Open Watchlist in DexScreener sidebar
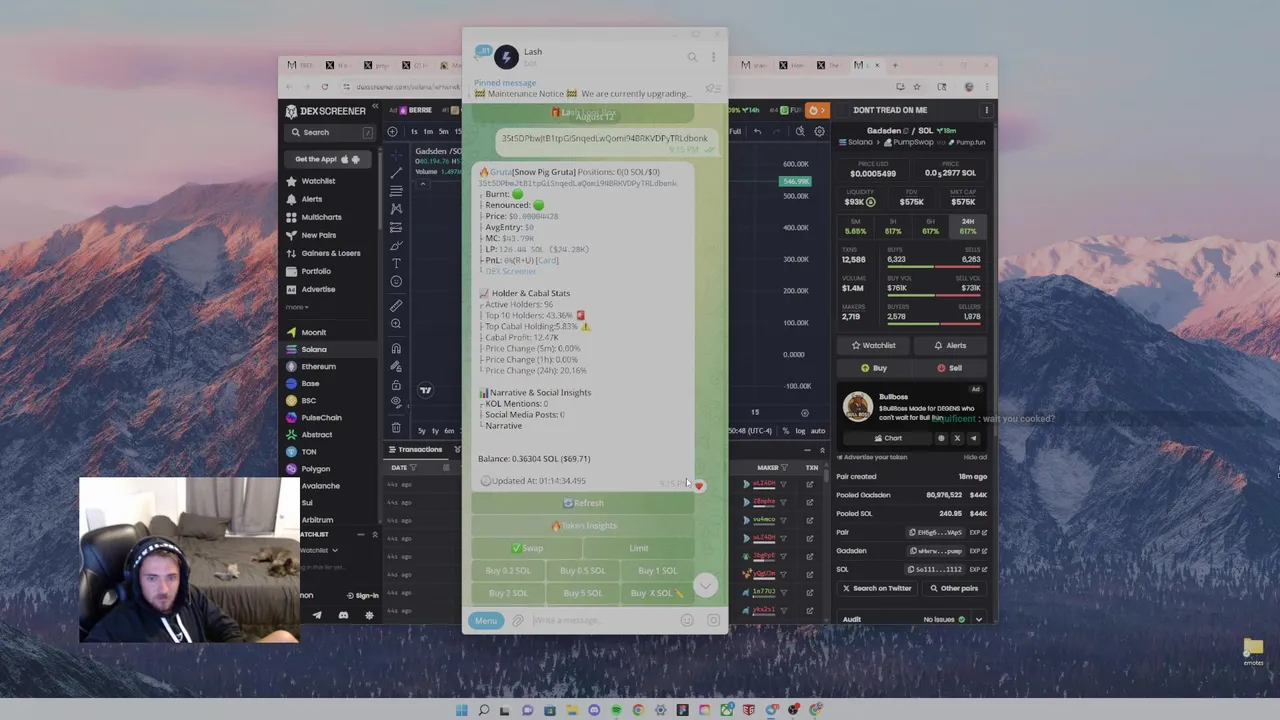Viewport: 1280px width, 720px height. (x=318, y=181)
